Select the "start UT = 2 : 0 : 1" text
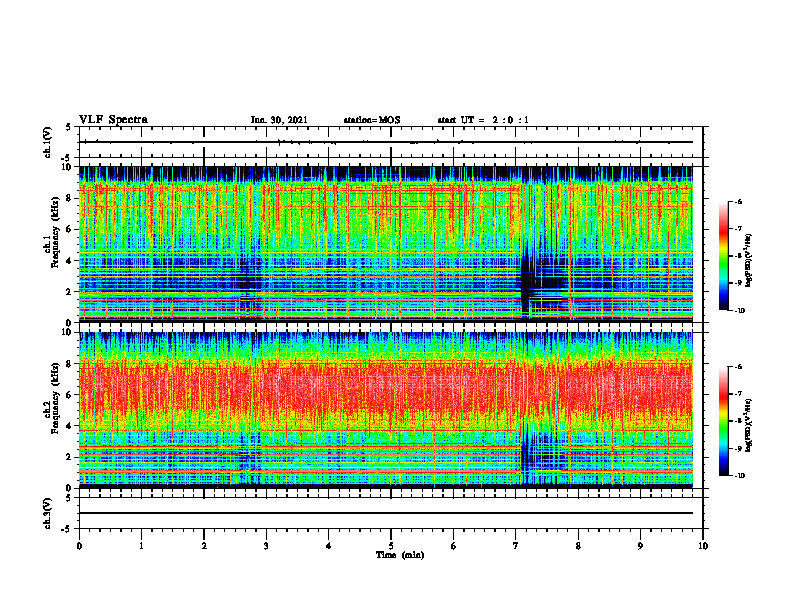The width and height of the screenshot is (792, 612). pos(483,120)
